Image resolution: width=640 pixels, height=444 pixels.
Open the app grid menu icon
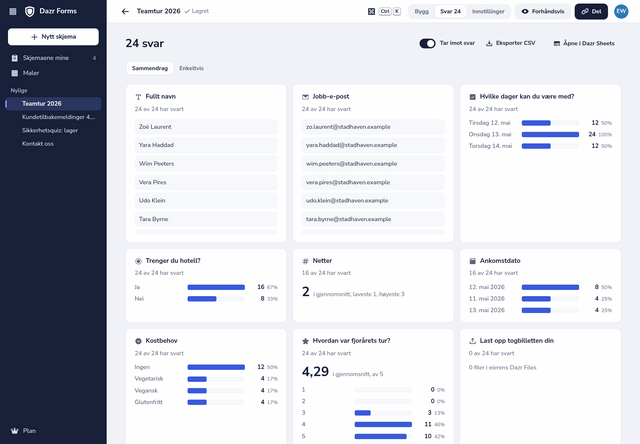tap(13, 11)
